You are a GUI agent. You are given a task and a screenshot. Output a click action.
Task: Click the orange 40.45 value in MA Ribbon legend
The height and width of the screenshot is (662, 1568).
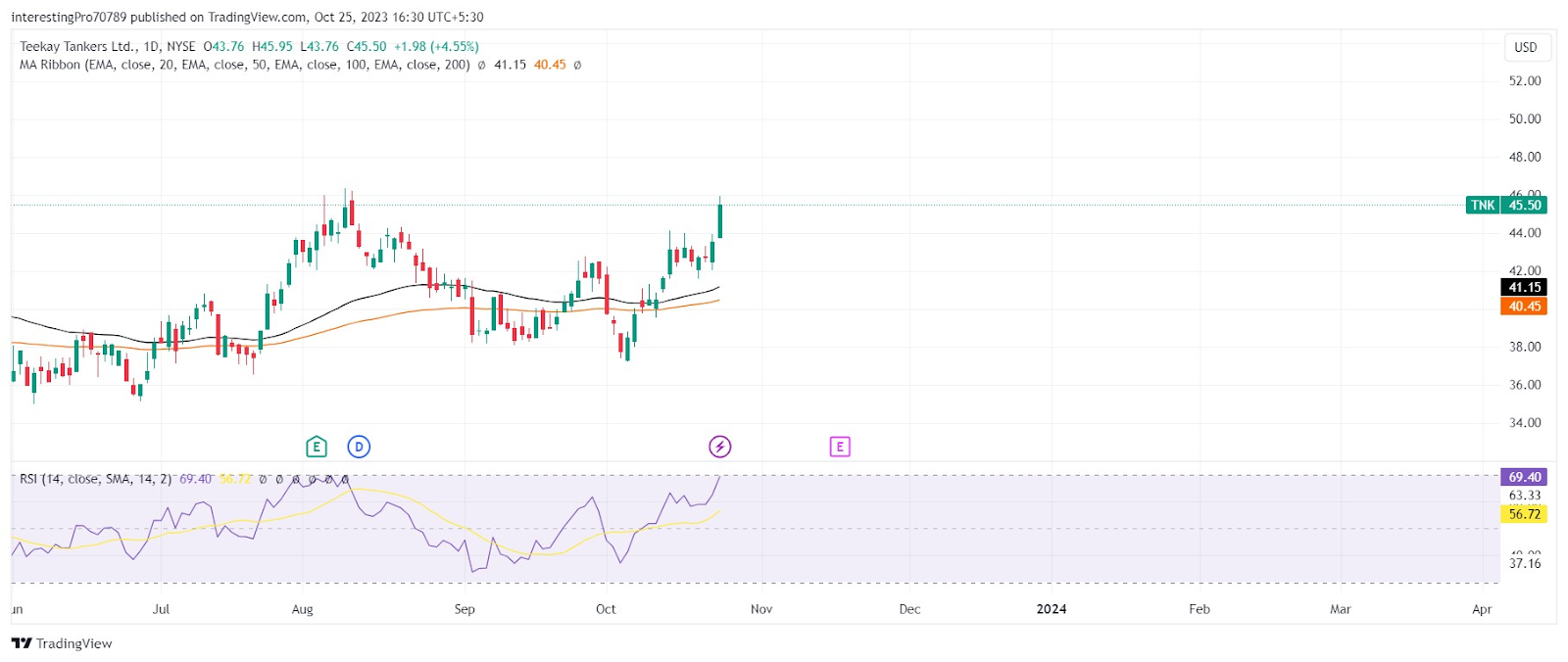pyautogui.click(x=550, y=65)
